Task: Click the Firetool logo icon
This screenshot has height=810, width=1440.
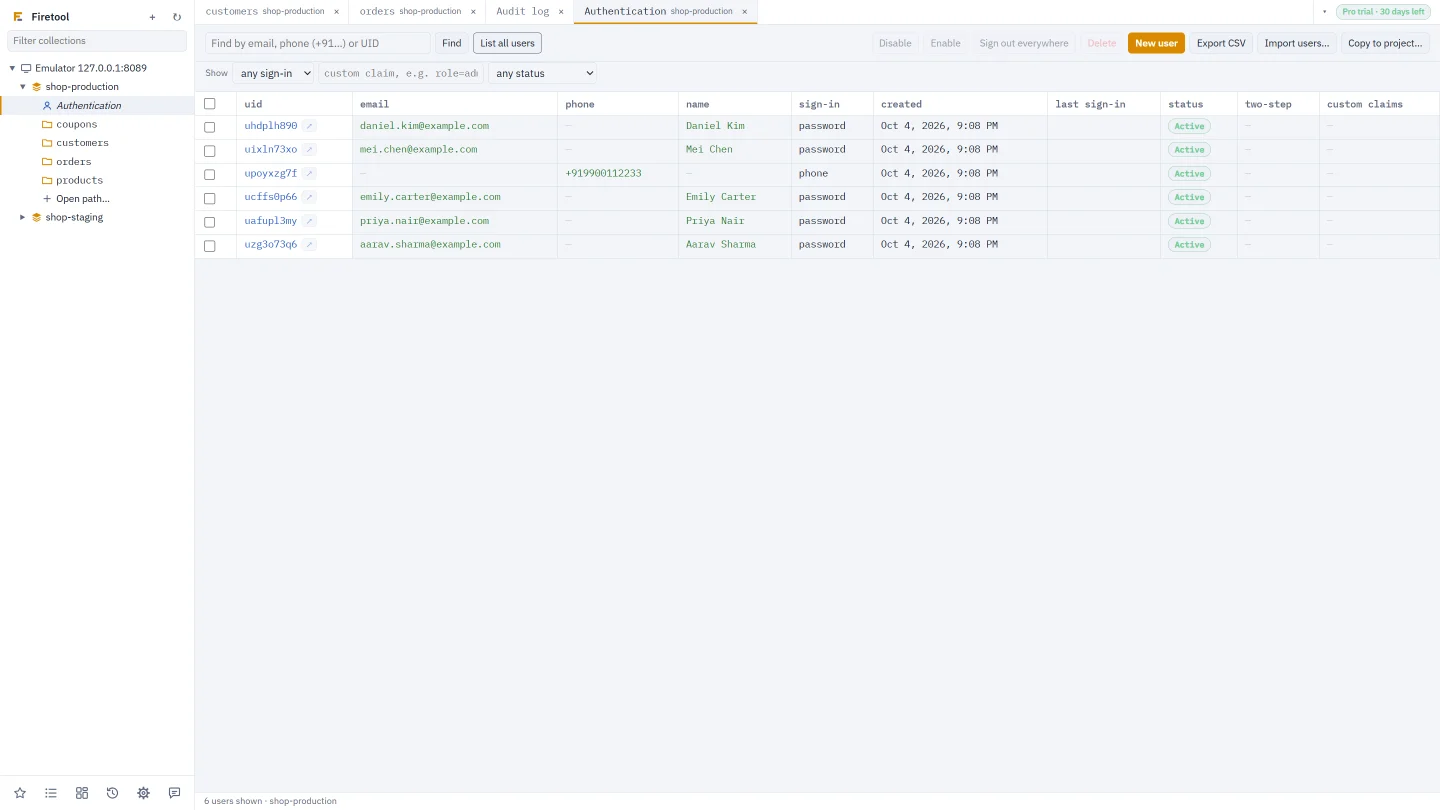Action: coord(18,17)
